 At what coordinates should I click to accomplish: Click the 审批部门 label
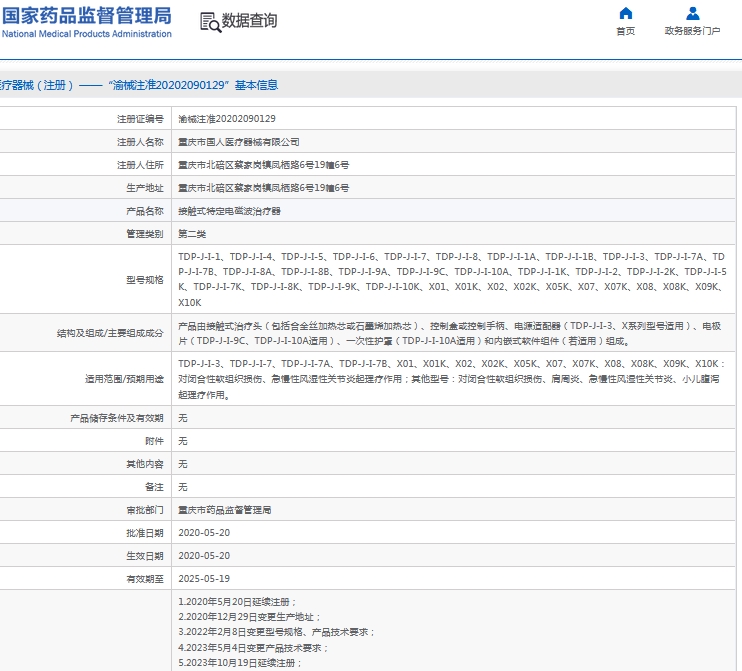coord(145,510)
